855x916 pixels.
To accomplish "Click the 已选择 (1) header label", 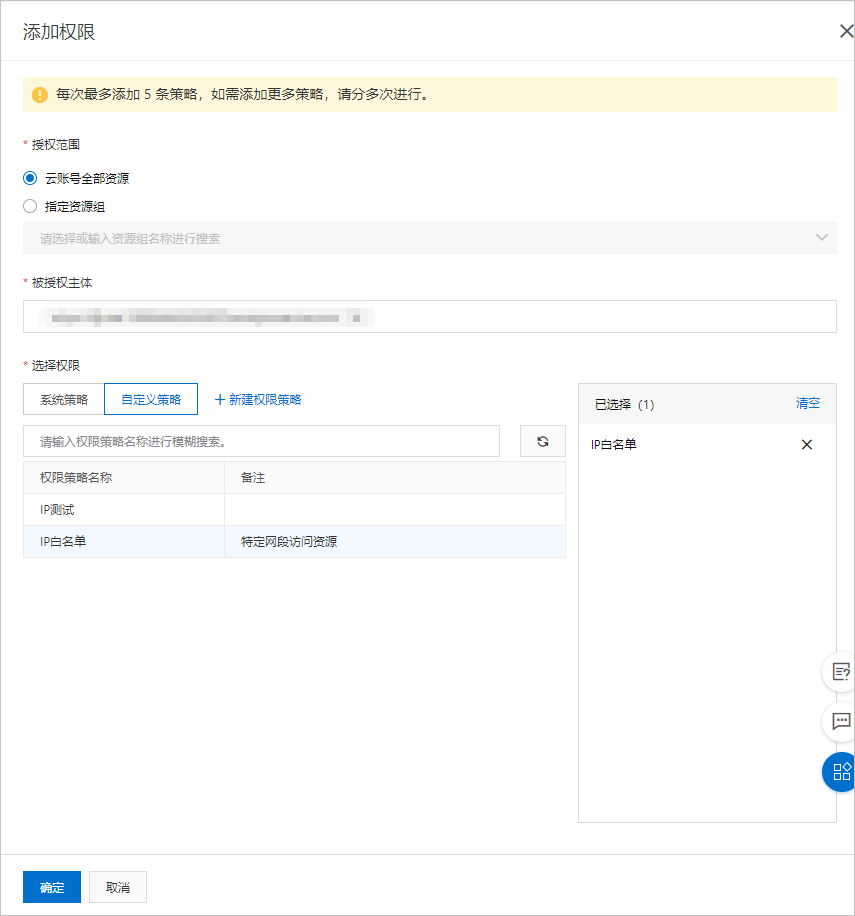I will [624, 404].
